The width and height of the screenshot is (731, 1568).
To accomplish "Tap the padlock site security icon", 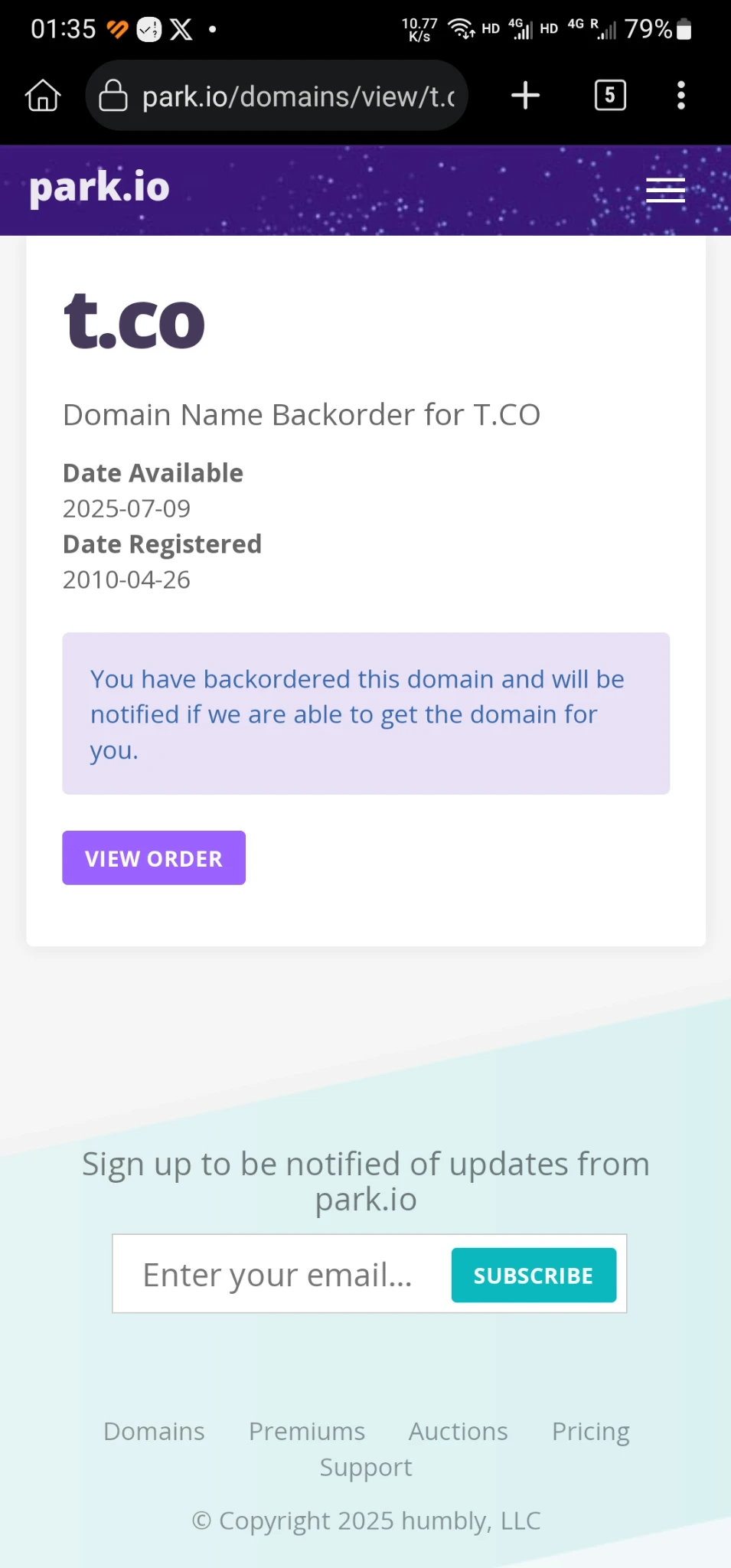I will 113,96.
